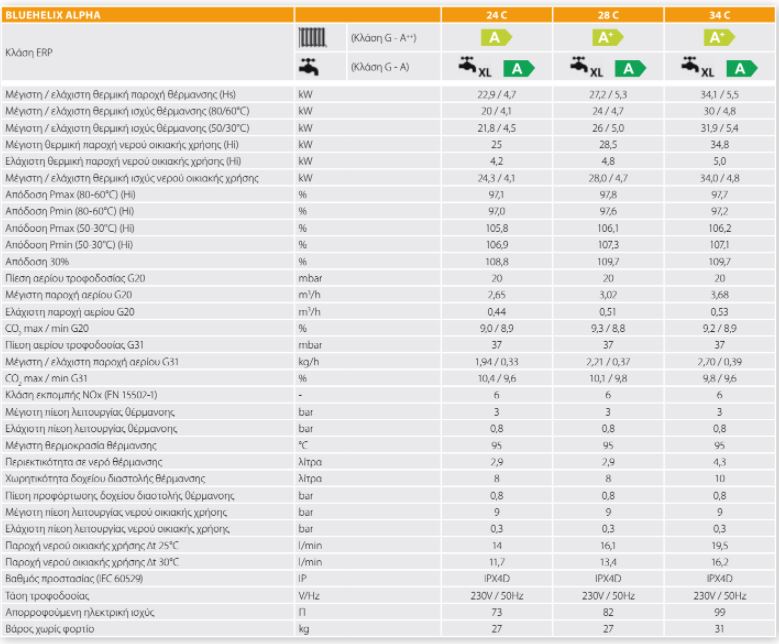Screen dimensions: 779x644
Task: Click the kg/h unit cell
Action: 309,362
